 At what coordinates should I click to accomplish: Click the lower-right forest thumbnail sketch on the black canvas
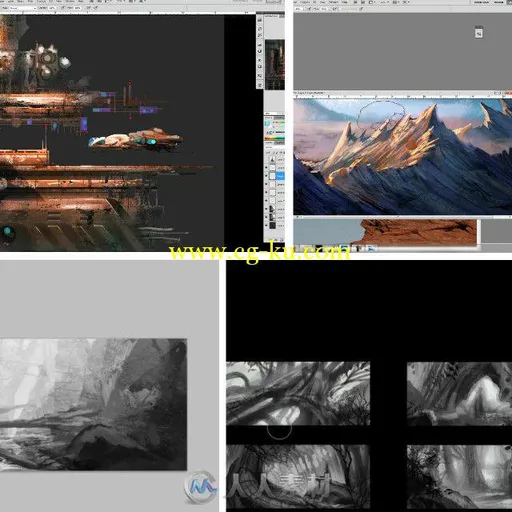coord(459,477)
